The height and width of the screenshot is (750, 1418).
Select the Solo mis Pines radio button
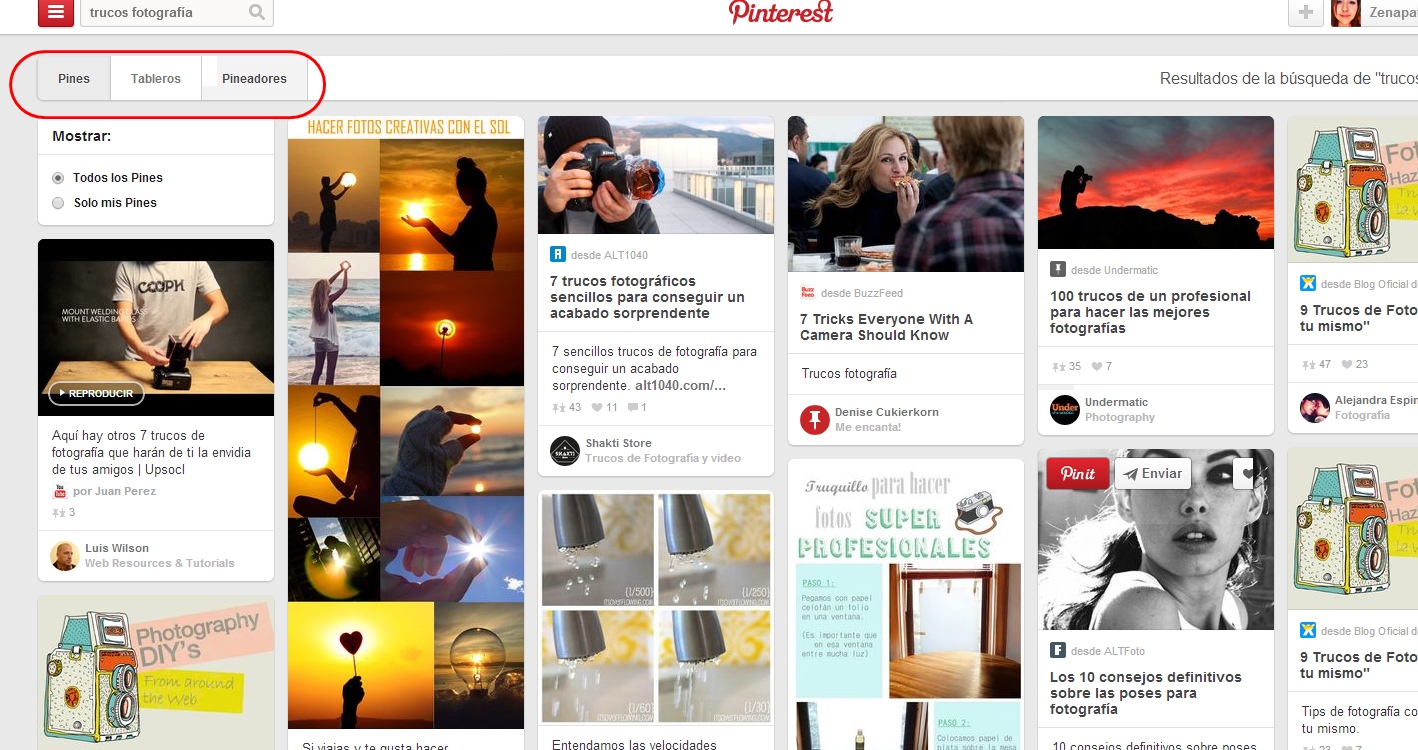tap(58, 203)
